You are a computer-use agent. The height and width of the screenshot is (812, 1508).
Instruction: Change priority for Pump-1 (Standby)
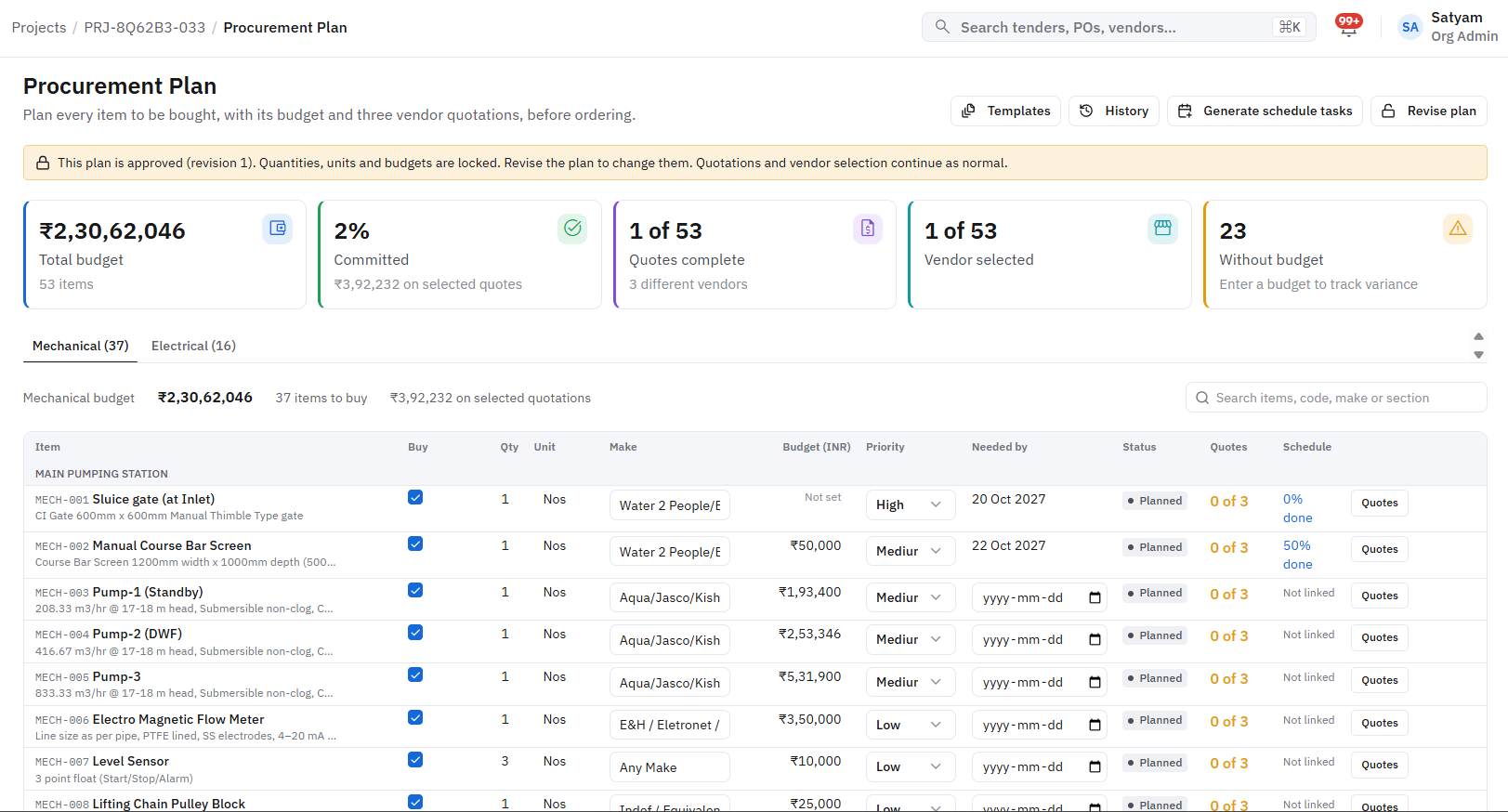pos(910,597)
